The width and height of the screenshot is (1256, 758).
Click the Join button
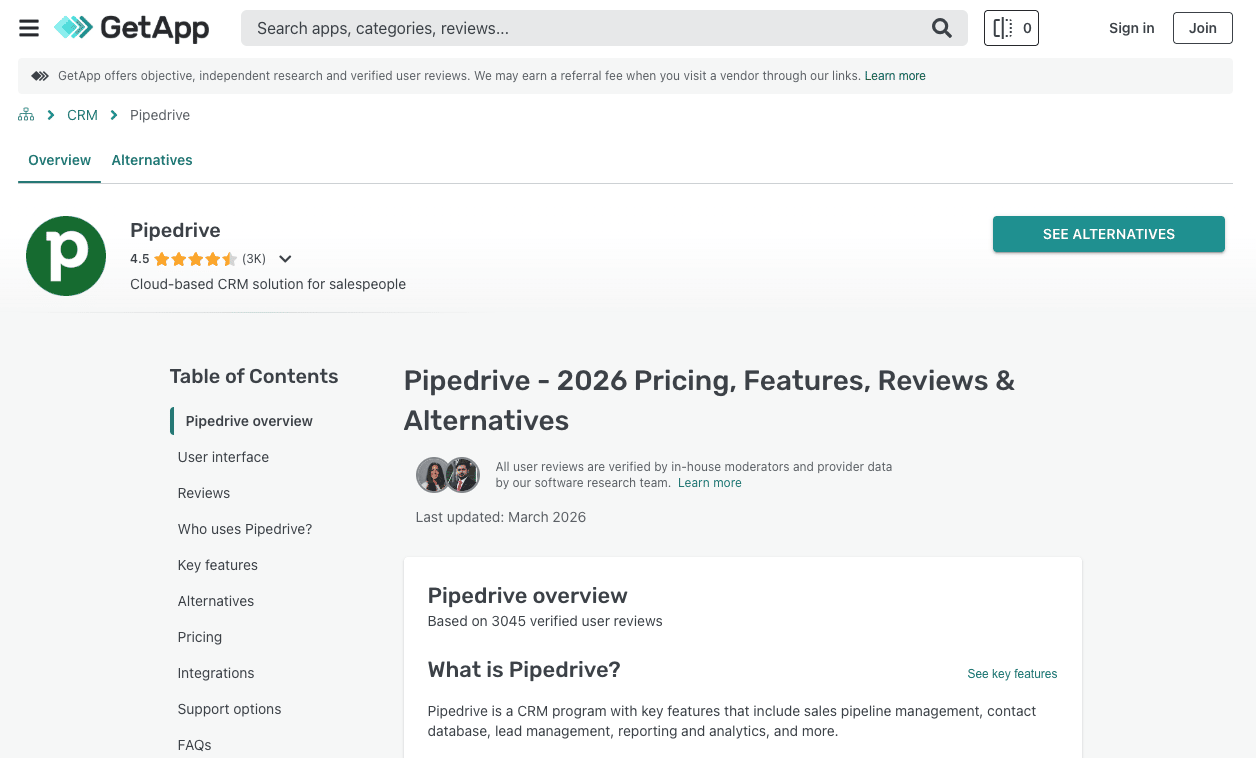pos(1203,28)
